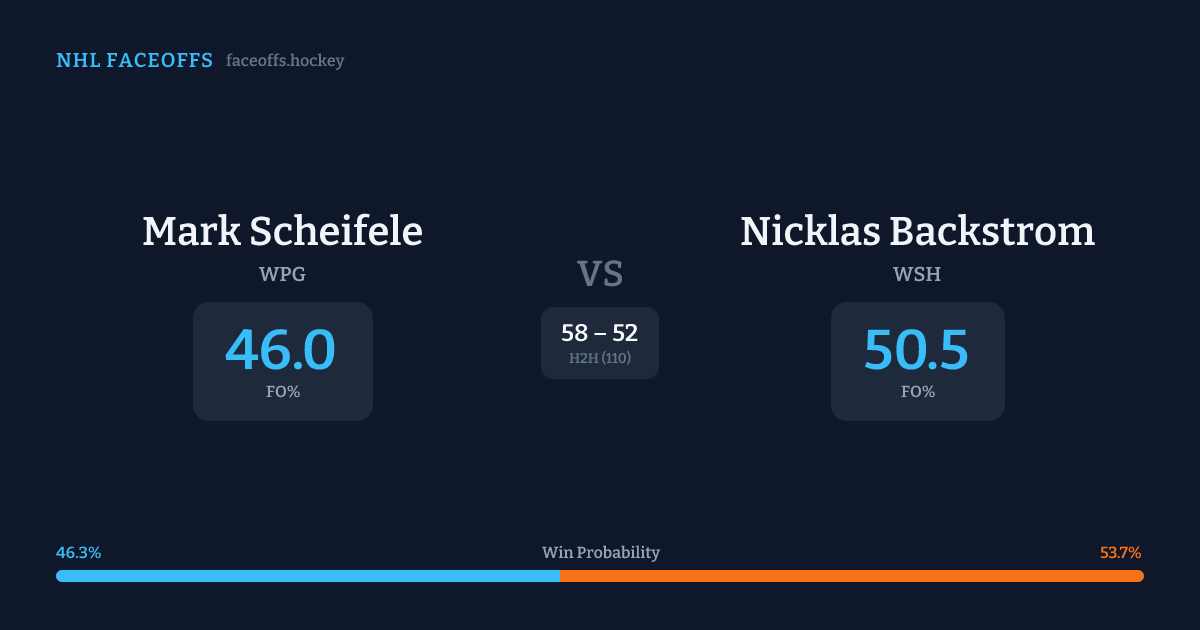Select the H2H (110) label
Viewport: 1200px width, 630px height.
[600, 358]
